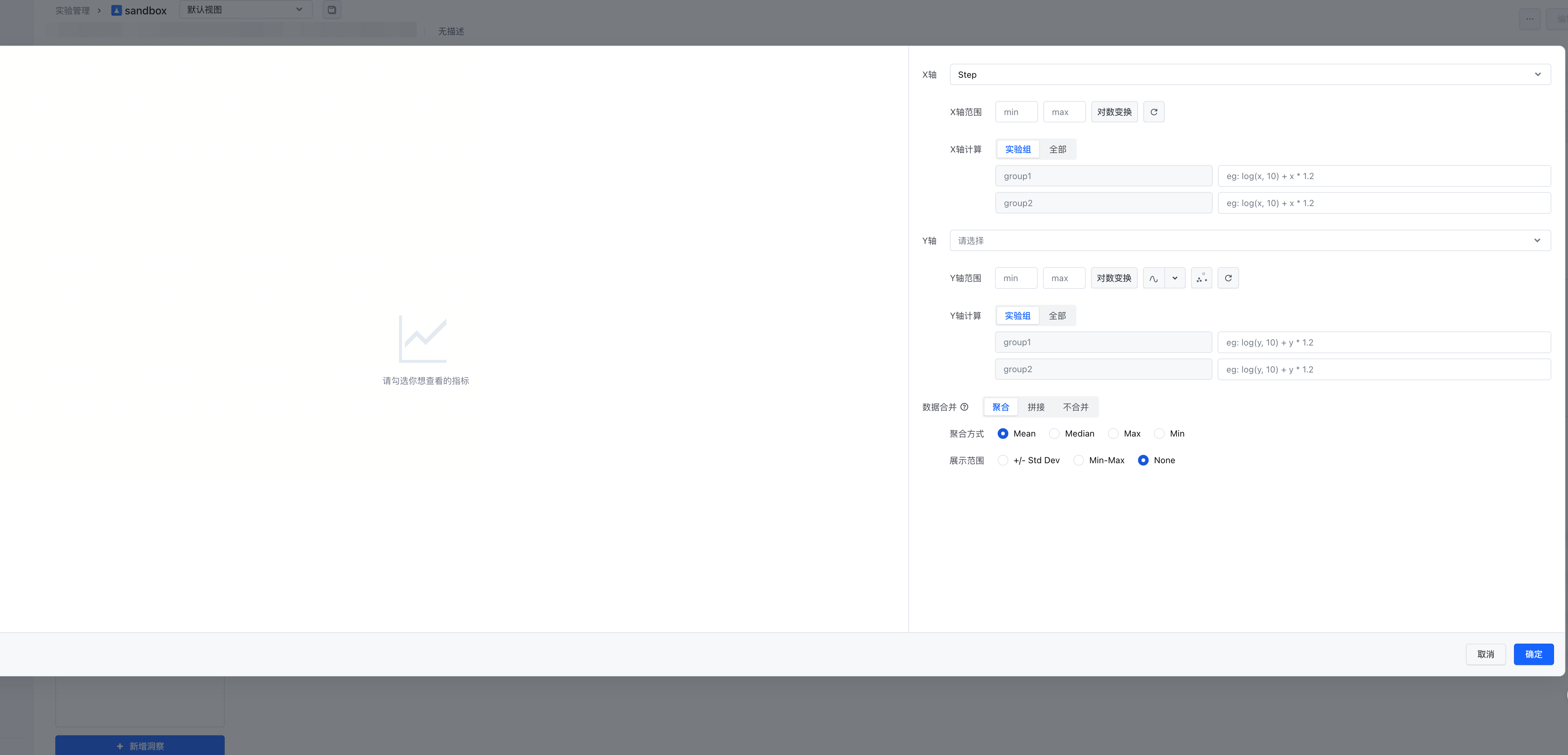The image size is (1568, 755).
Task: Click the save view icon
Action: pos(332,10)
